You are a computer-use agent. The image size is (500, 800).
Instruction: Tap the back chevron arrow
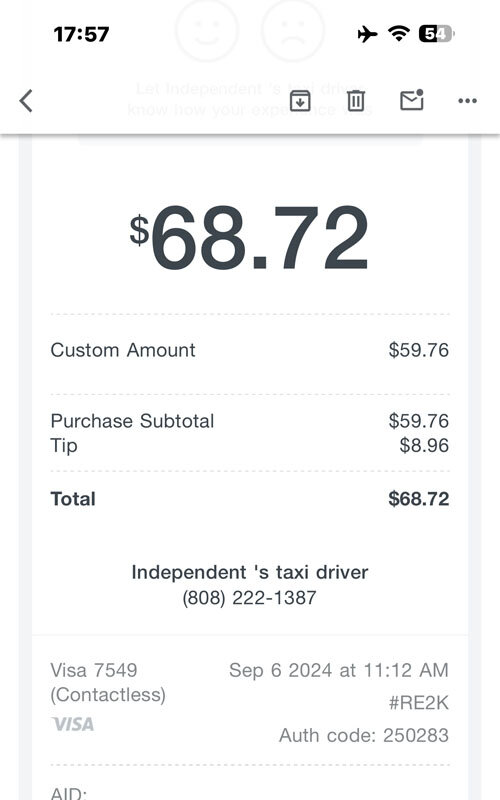[26, 101]
